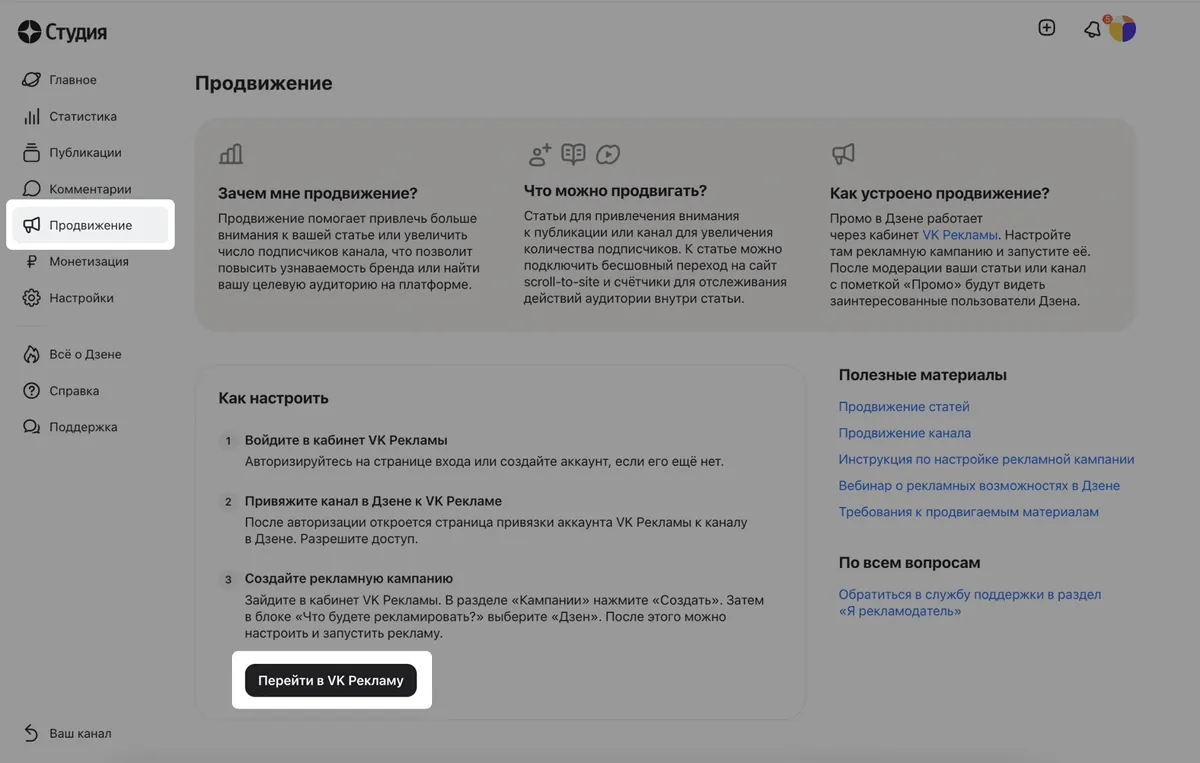The width and height of the screenshot is (1200, 763).
Task: Click the growth chart icon above Зачем мне продвижение
Action: point(231,154)
